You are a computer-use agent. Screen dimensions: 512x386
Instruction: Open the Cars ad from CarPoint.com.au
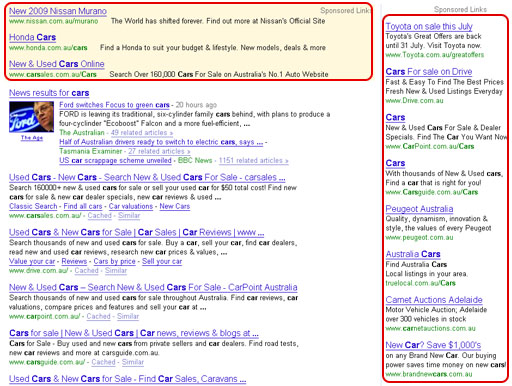(x=395, y=117)
